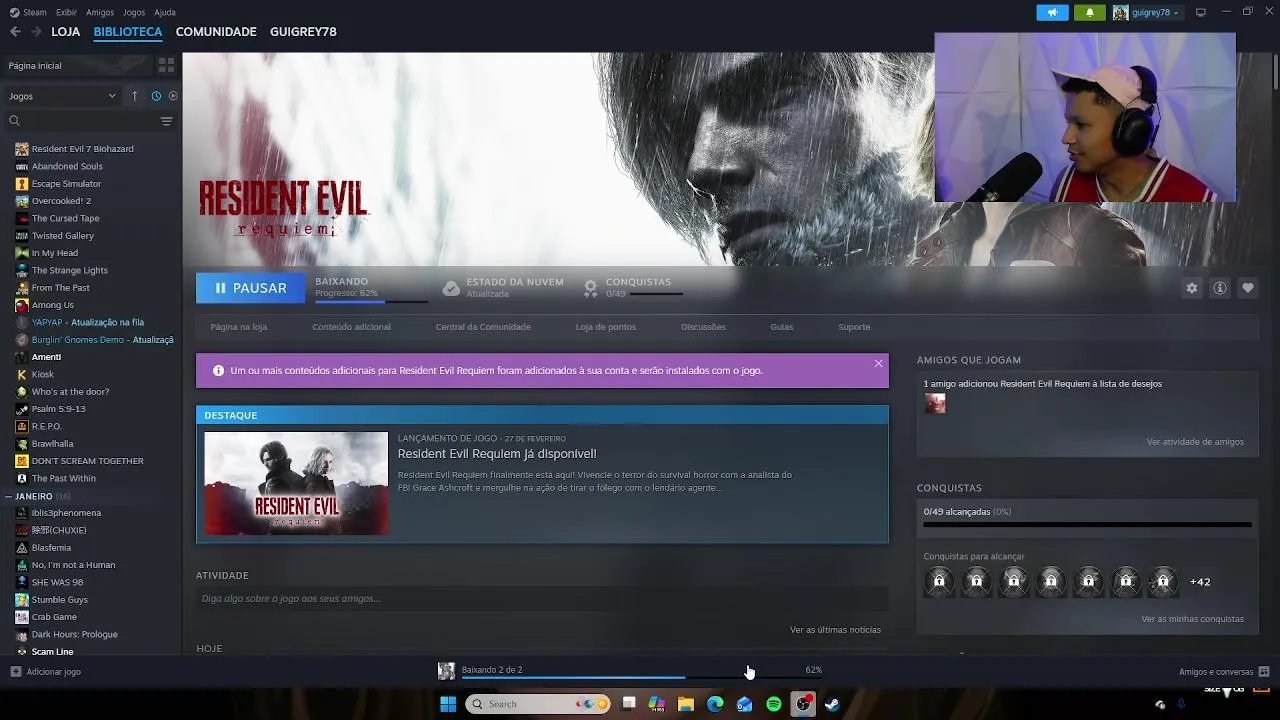The image size is (1280, 720).
Task: Open the Discussões game tab
Action: (x=703, y=327)
